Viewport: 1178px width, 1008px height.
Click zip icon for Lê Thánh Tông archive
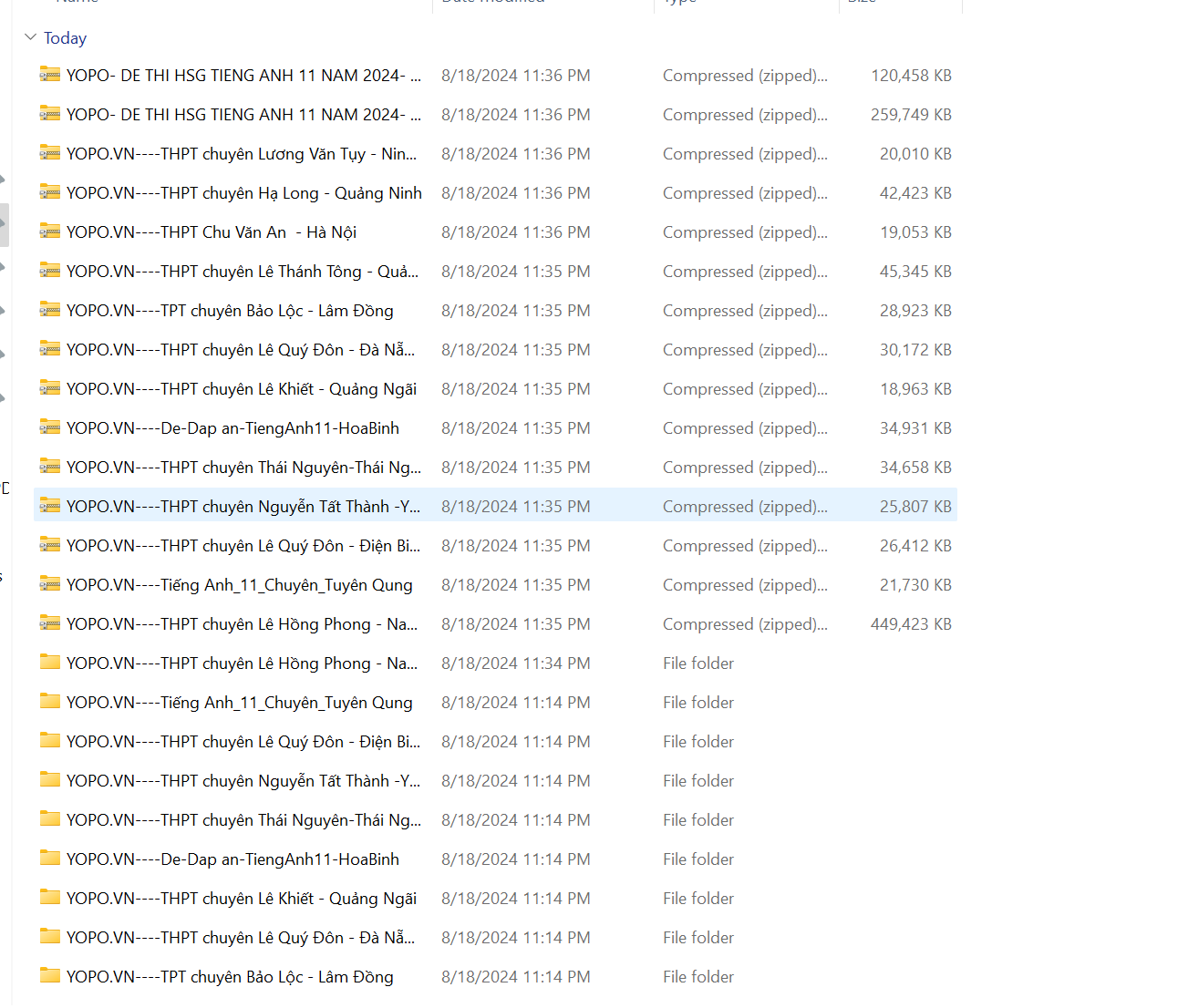tap(50, 271)
